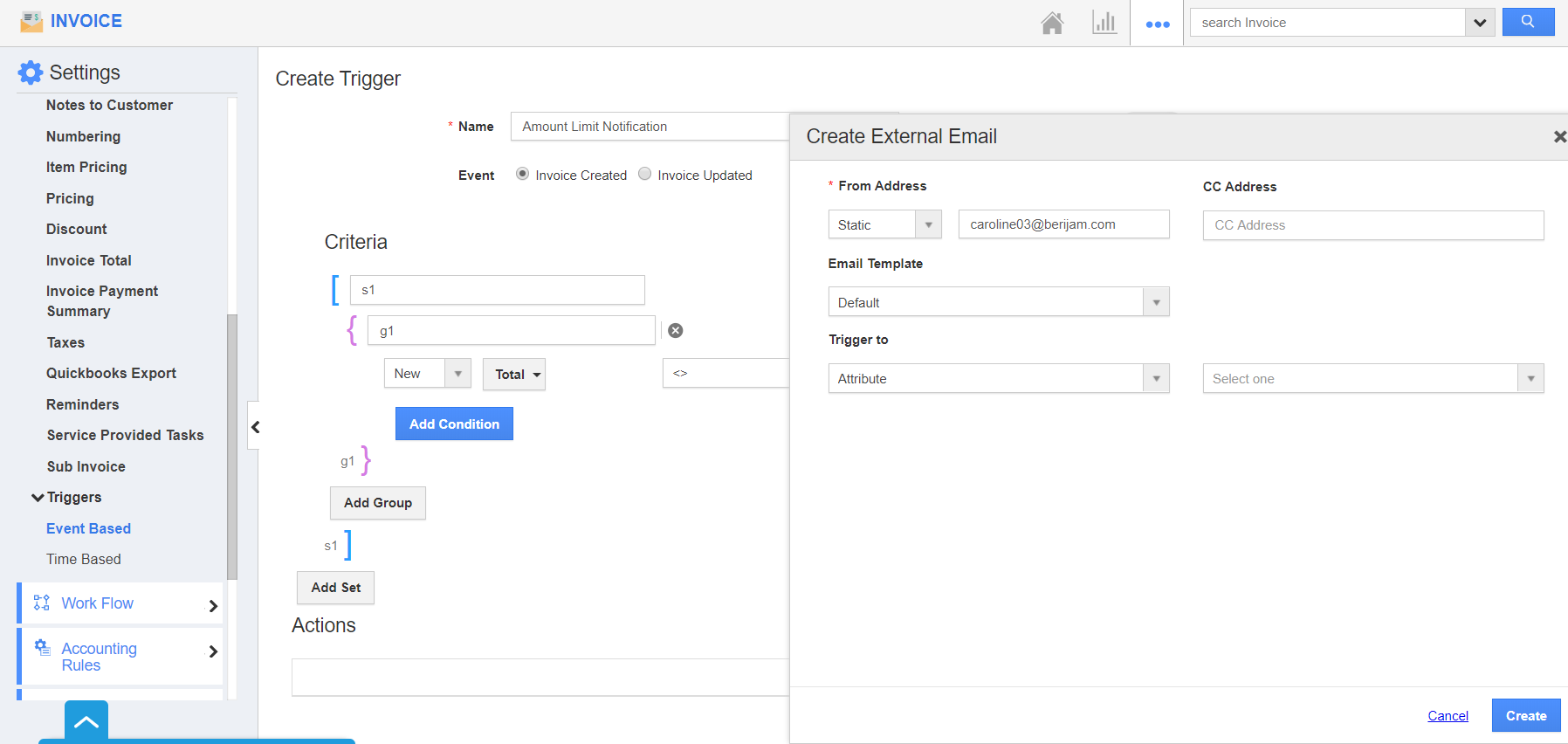This screenshot has width=1568, height=744.
Task: Select the Invoice Created radio button
Action: (522, 174)
